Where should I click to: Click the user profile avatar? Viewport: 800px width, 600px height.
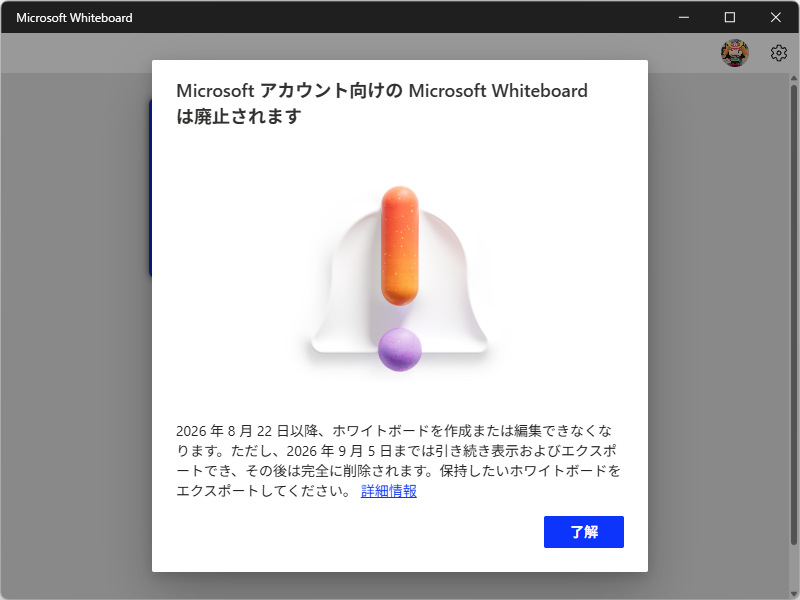tap(735, 53)
